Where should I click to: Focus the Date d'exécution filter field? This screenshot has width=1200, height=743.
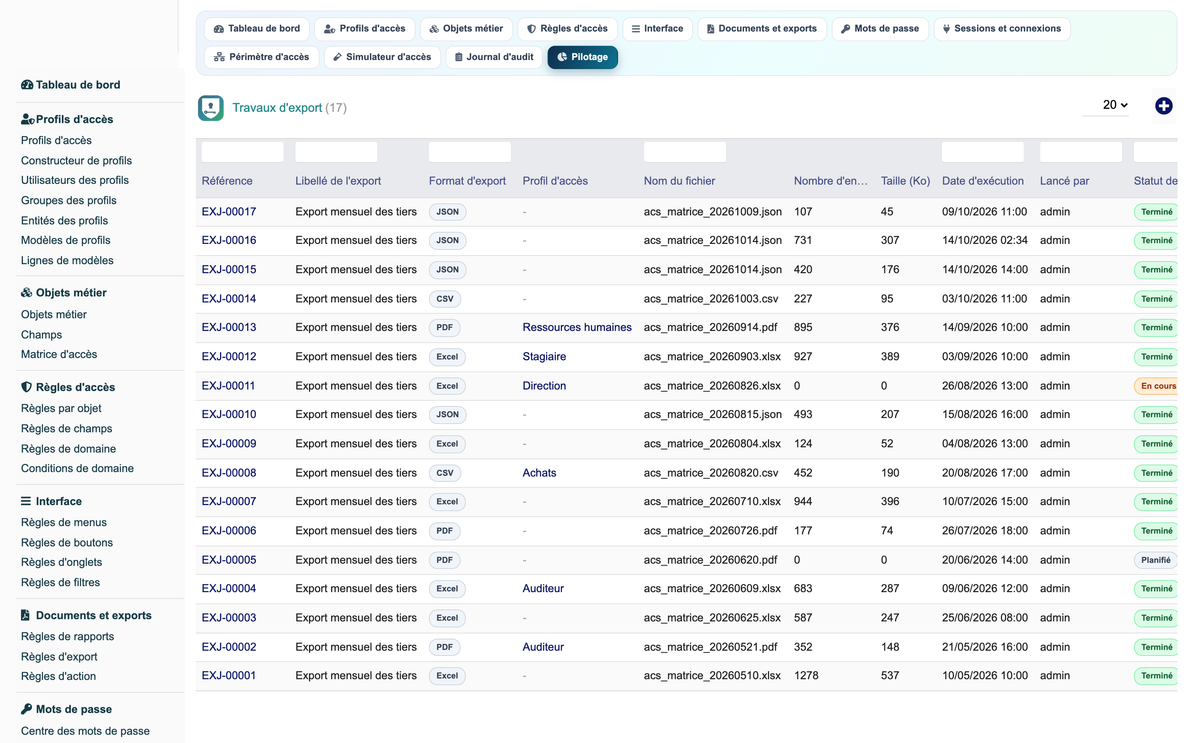(x=983, y=152)
